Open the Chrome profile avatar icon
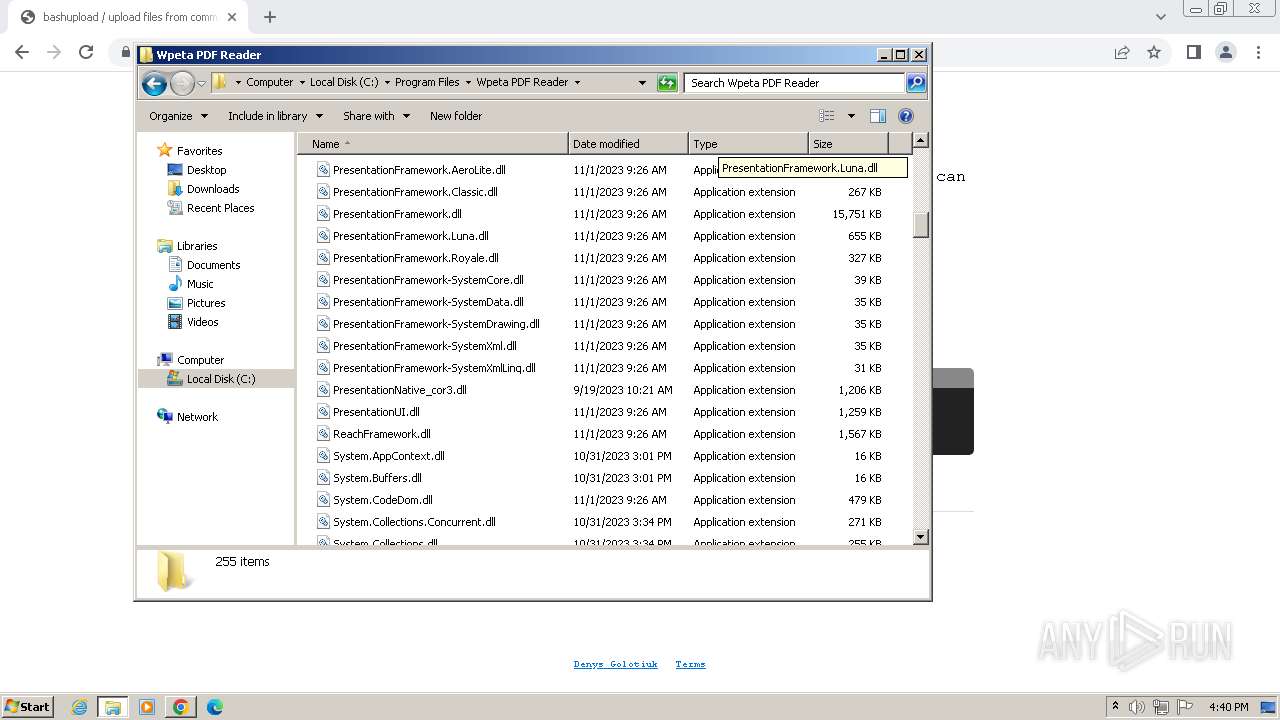The width and height of the screenshot is (1280, 720). tap(1225, 52)
